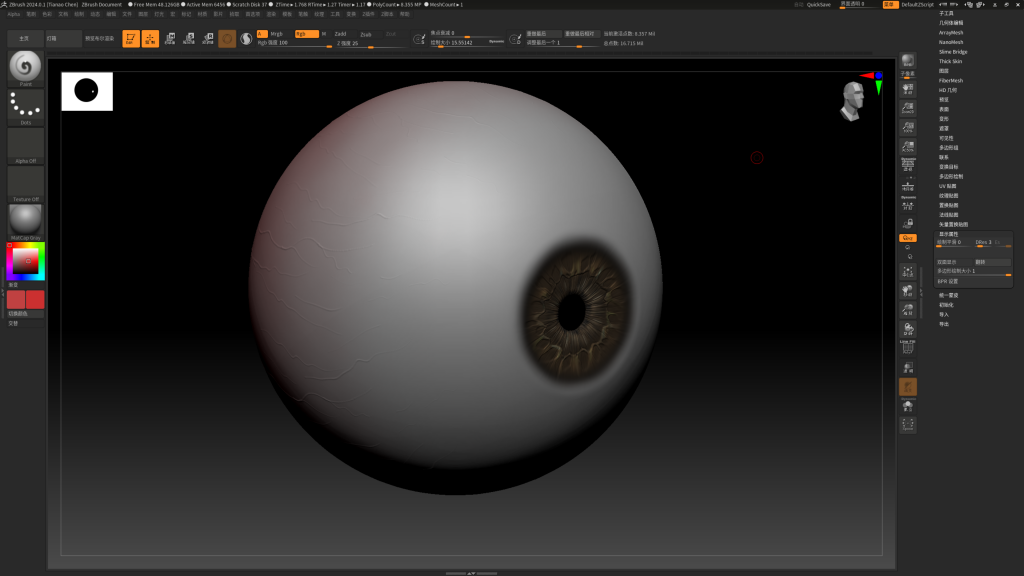Viewport: 1024px width, 576px height.
Task: Toggle the floor grid icon
Action: point(908,186)
